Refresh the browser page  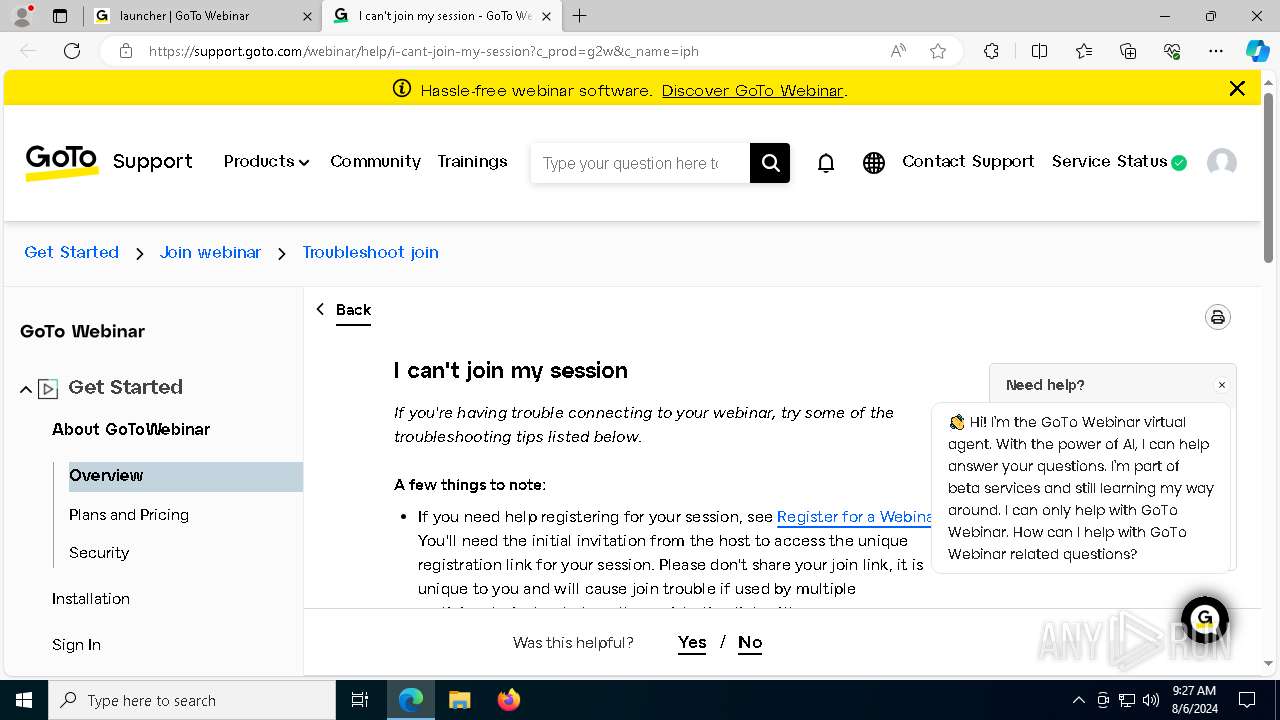(x=72, y=51)
